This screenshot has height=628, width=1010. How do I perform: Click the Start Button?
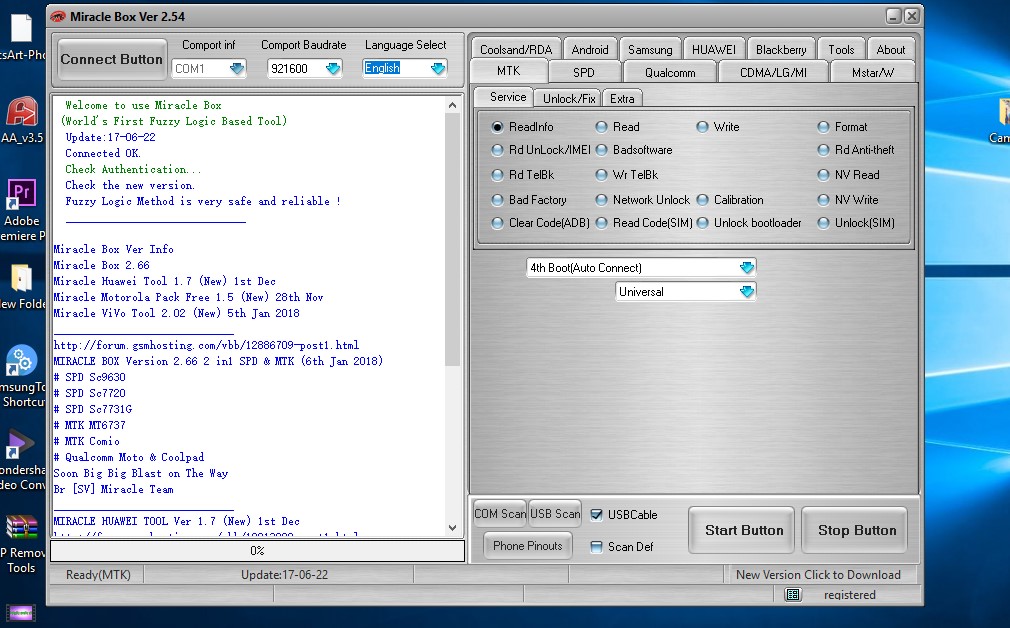point(743,530)
